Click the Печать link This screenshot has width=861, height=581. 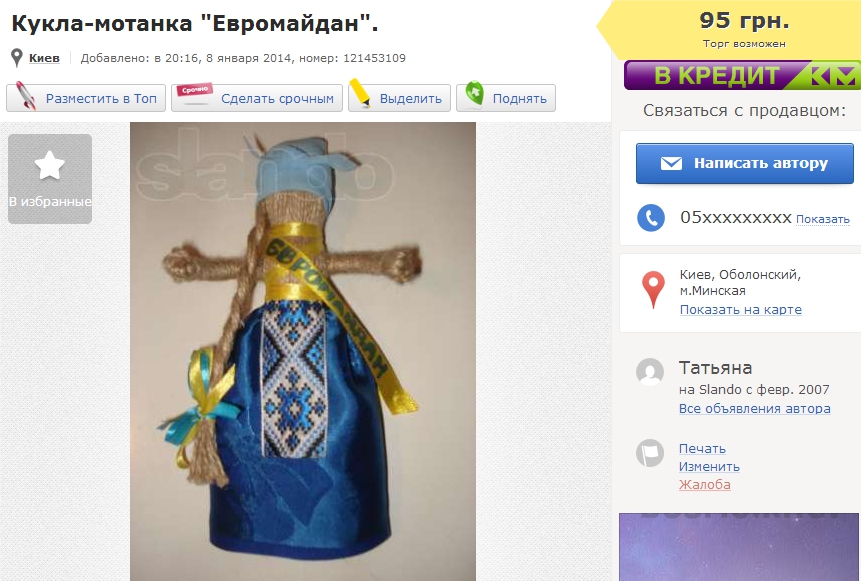(x=702, y=449)
